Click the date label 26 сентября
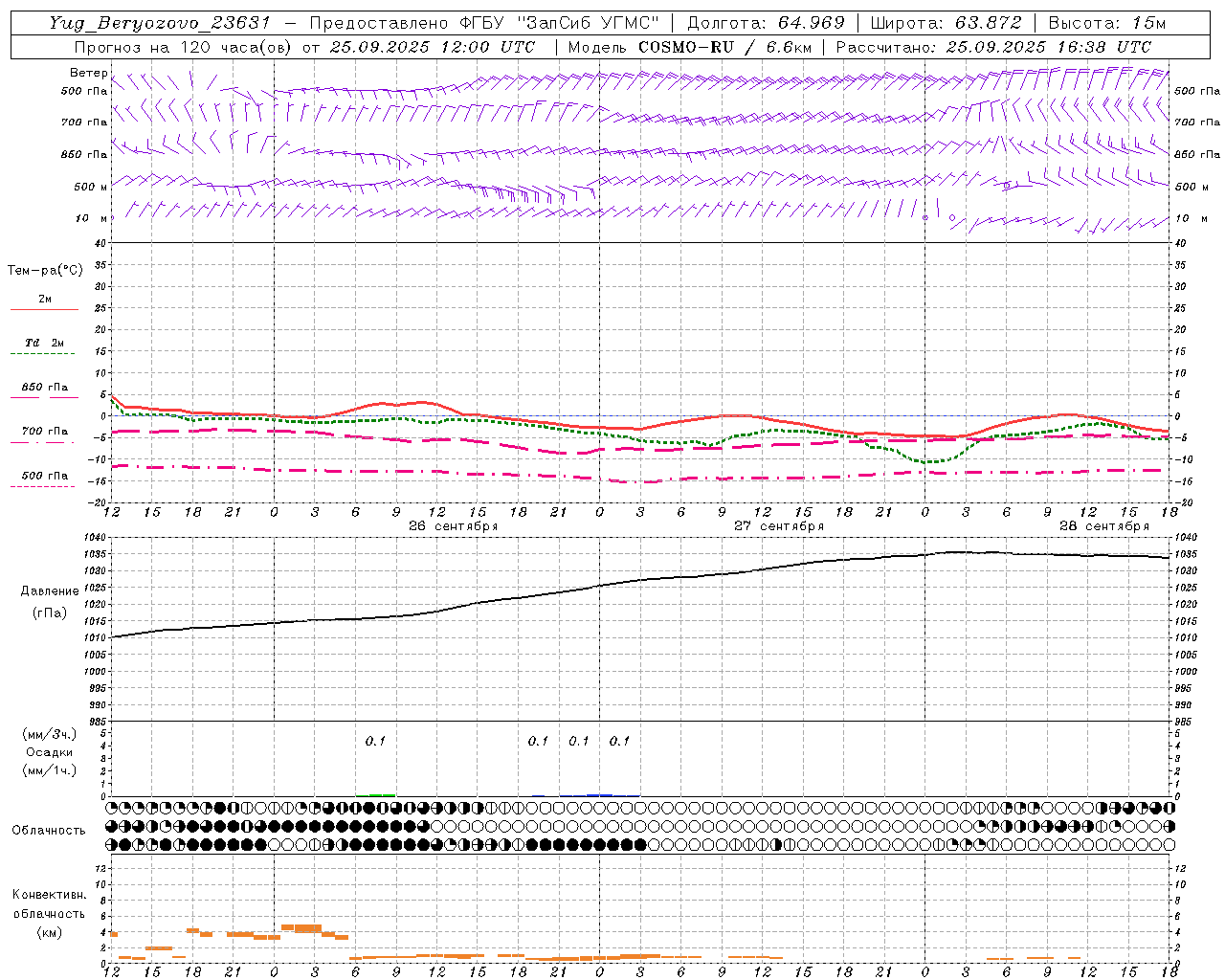The width and height of the screenshot is (1225, 980). 453,525
